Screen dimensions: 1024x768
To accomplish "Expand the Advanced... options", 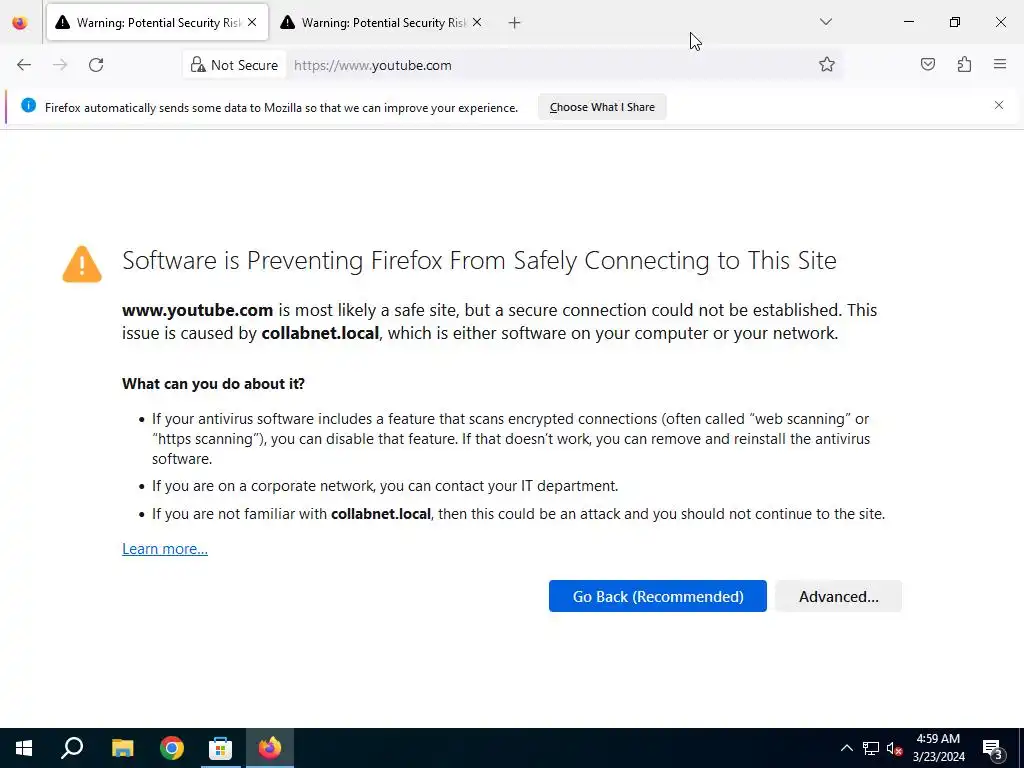I will 839,596.
